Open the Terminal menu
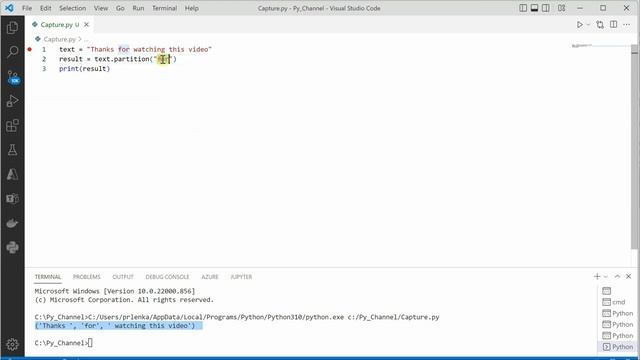The image size is (640, 360). pyautogui.click(x=164, y=8)
